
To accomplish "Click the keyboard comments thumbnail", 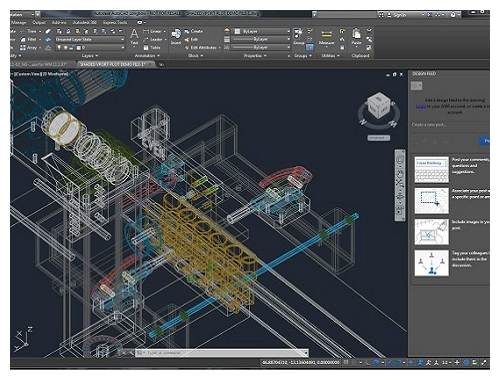I will tap(432, 170).
